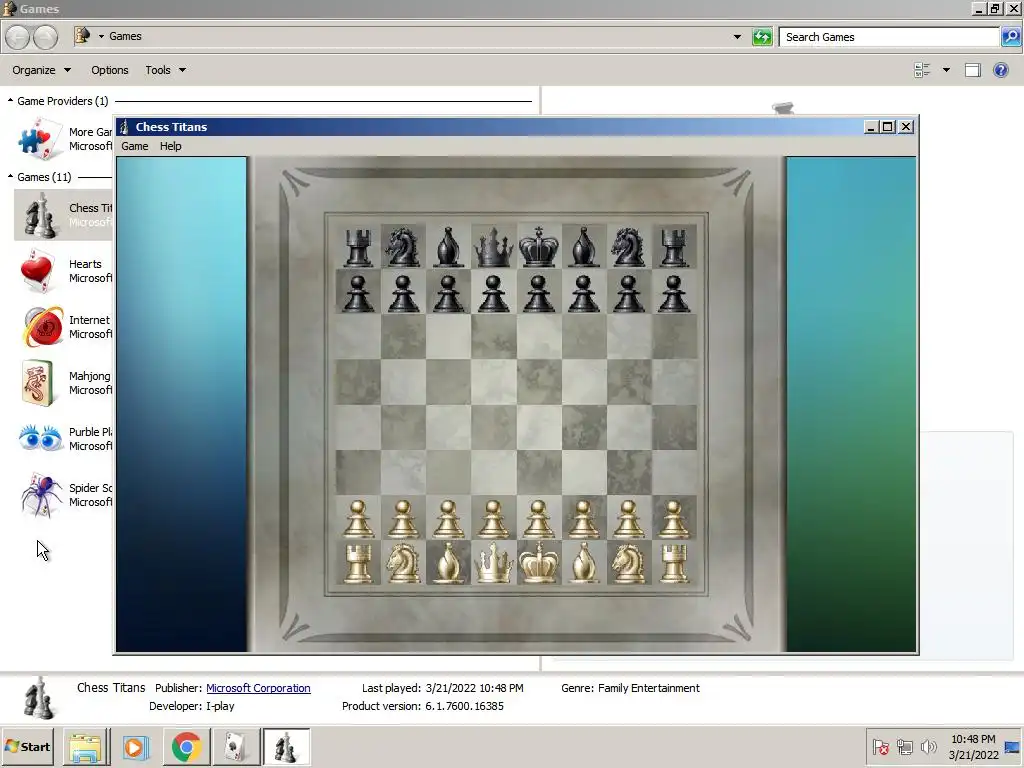1024x768 pixels.
Task: Click the change view icon
Action: point(922,70)
